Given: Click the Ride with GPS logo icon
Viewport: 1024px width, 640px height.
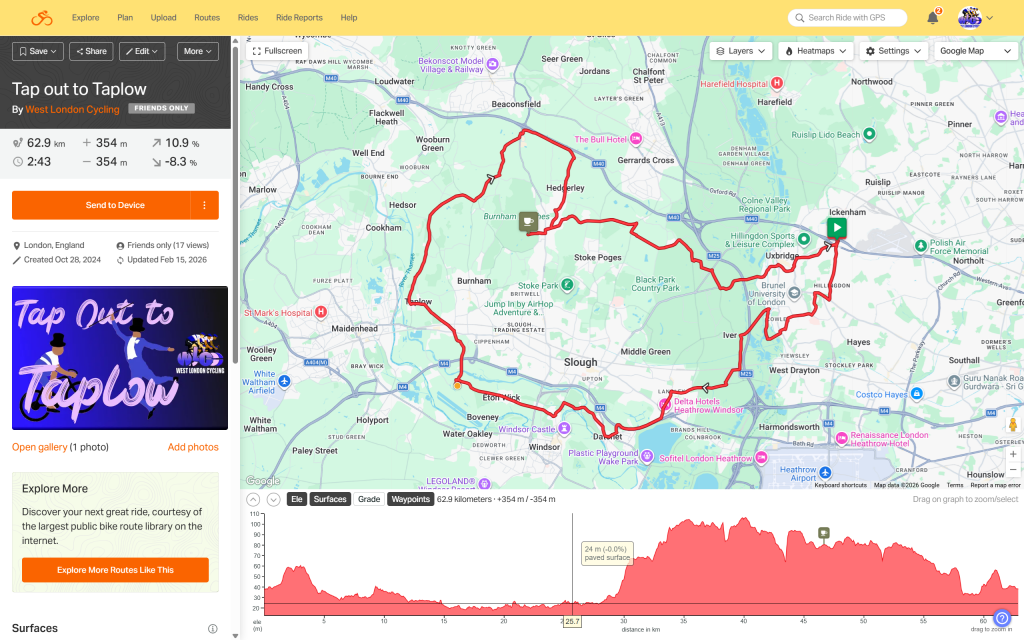Looking at the screenshot, I should [41, 18].
